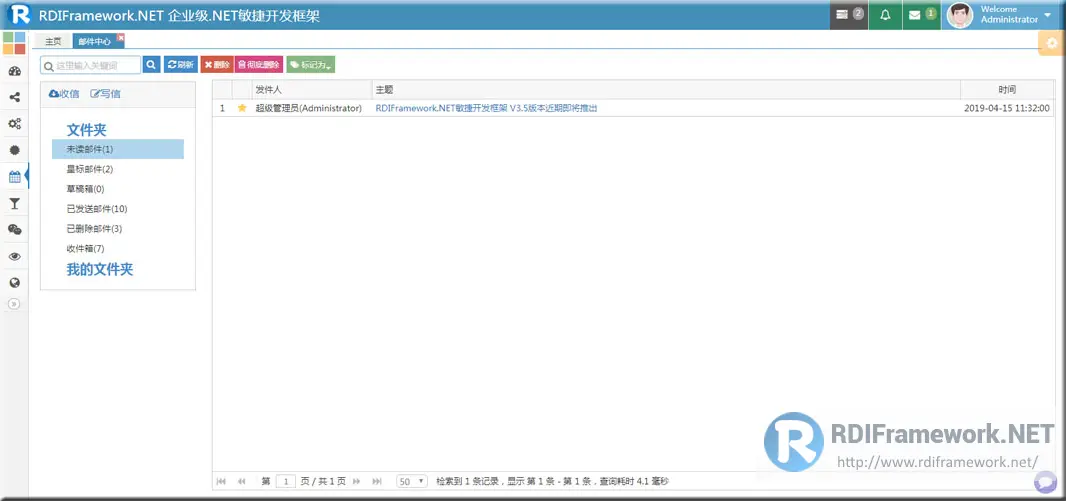1066x501 pixels.
Task: Open the task list icon with badge 2
Action: (x=849, y=14)
